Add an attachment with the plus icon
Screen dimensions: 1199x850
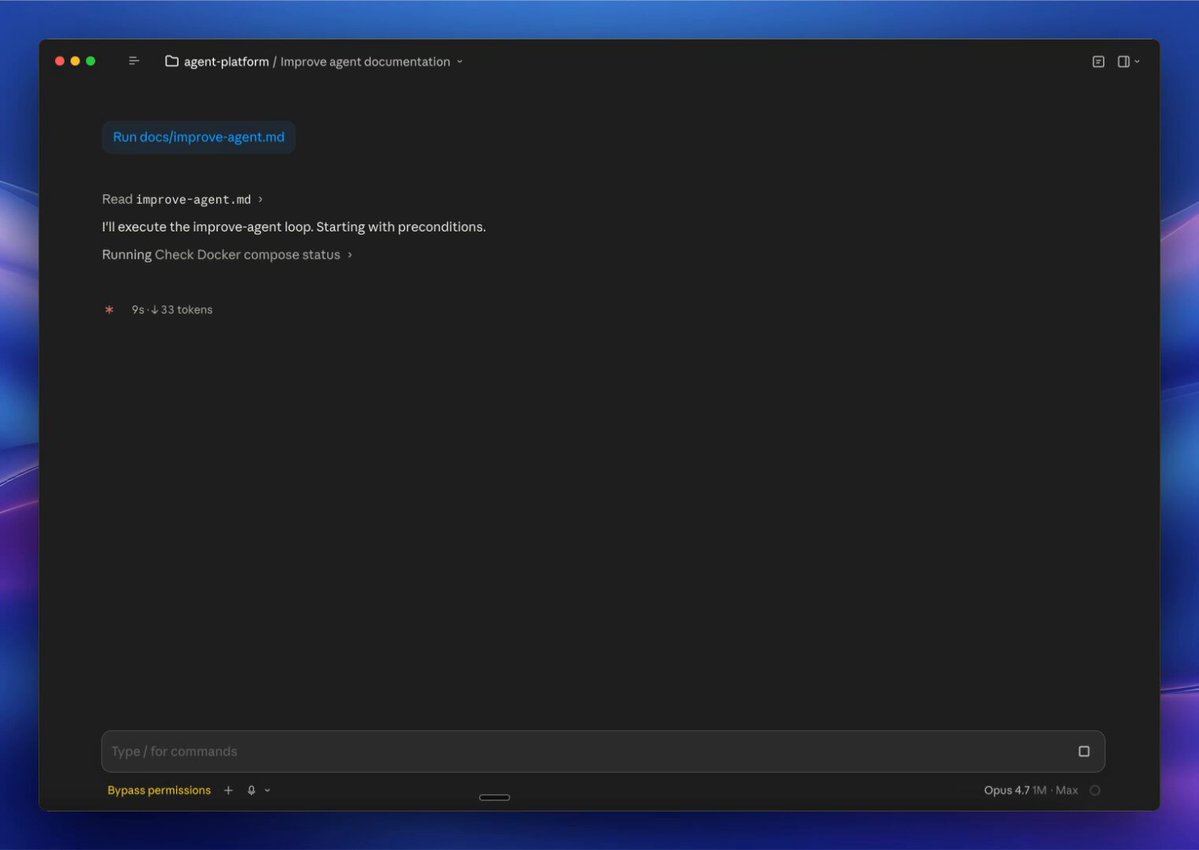pyautogui.click(x=228, y=790)
